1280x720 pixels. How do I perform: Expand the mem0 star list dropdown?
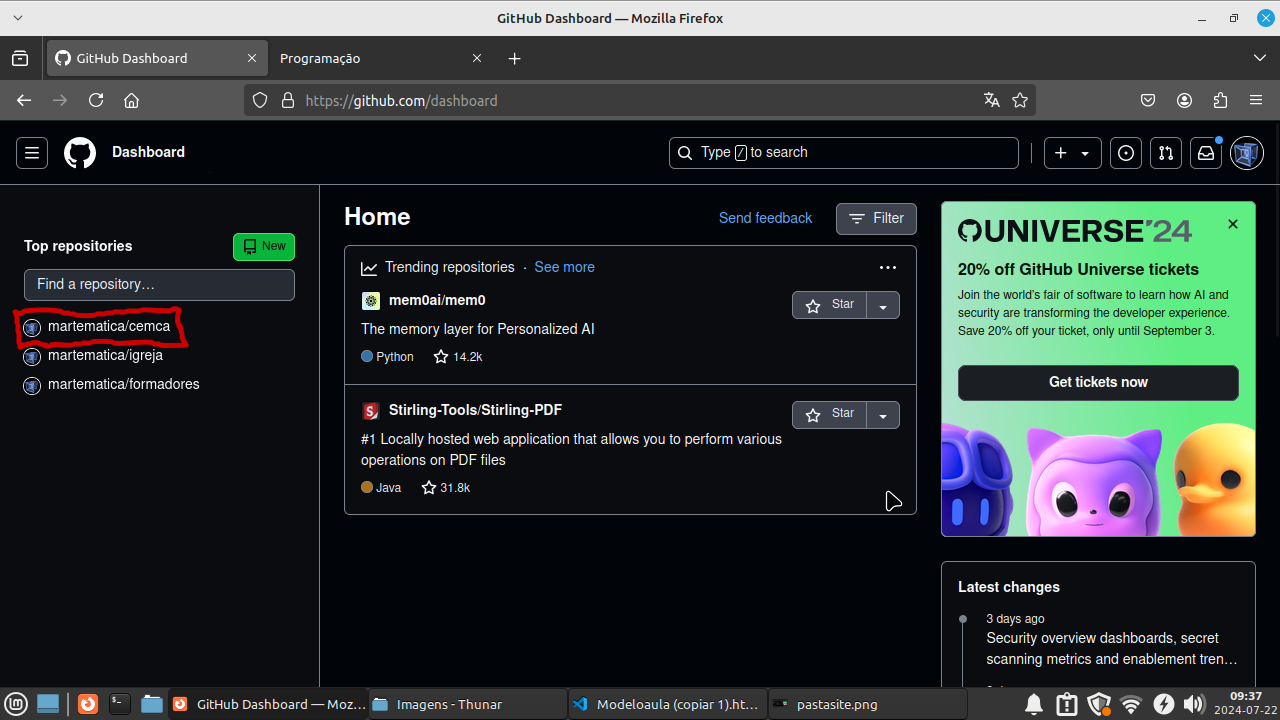pyautogui.click(x=883, y=305)
